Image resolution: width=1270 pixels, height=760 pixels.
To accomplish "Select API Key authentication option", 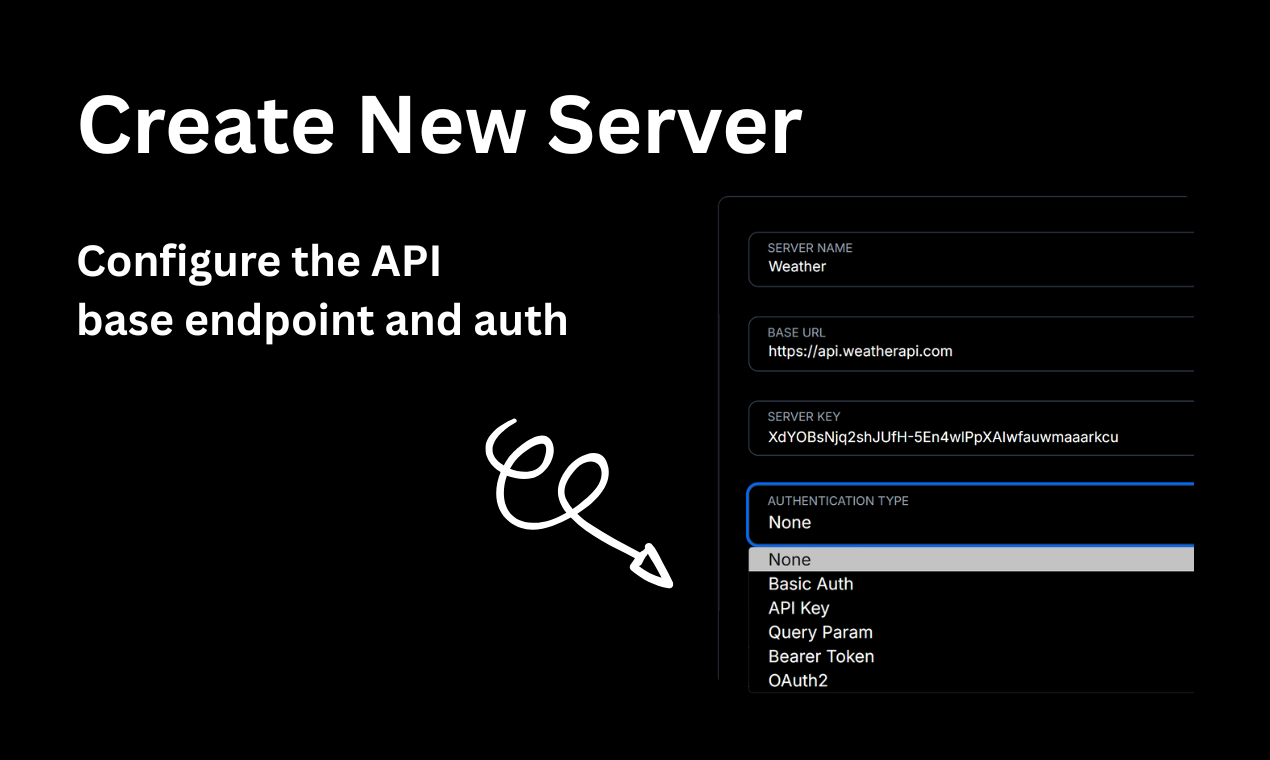I will pyautogui.click(x=799, y=608).
